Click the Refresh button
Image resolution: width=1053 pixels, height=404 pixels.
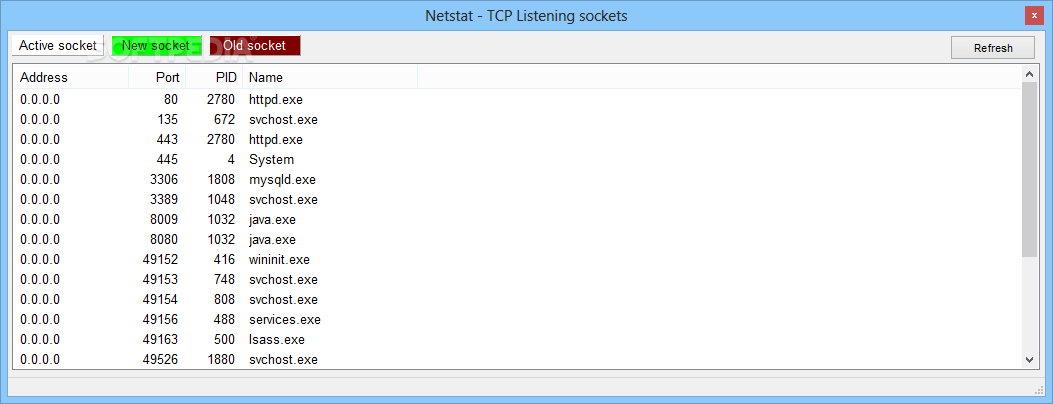click(x=993, y=48)
